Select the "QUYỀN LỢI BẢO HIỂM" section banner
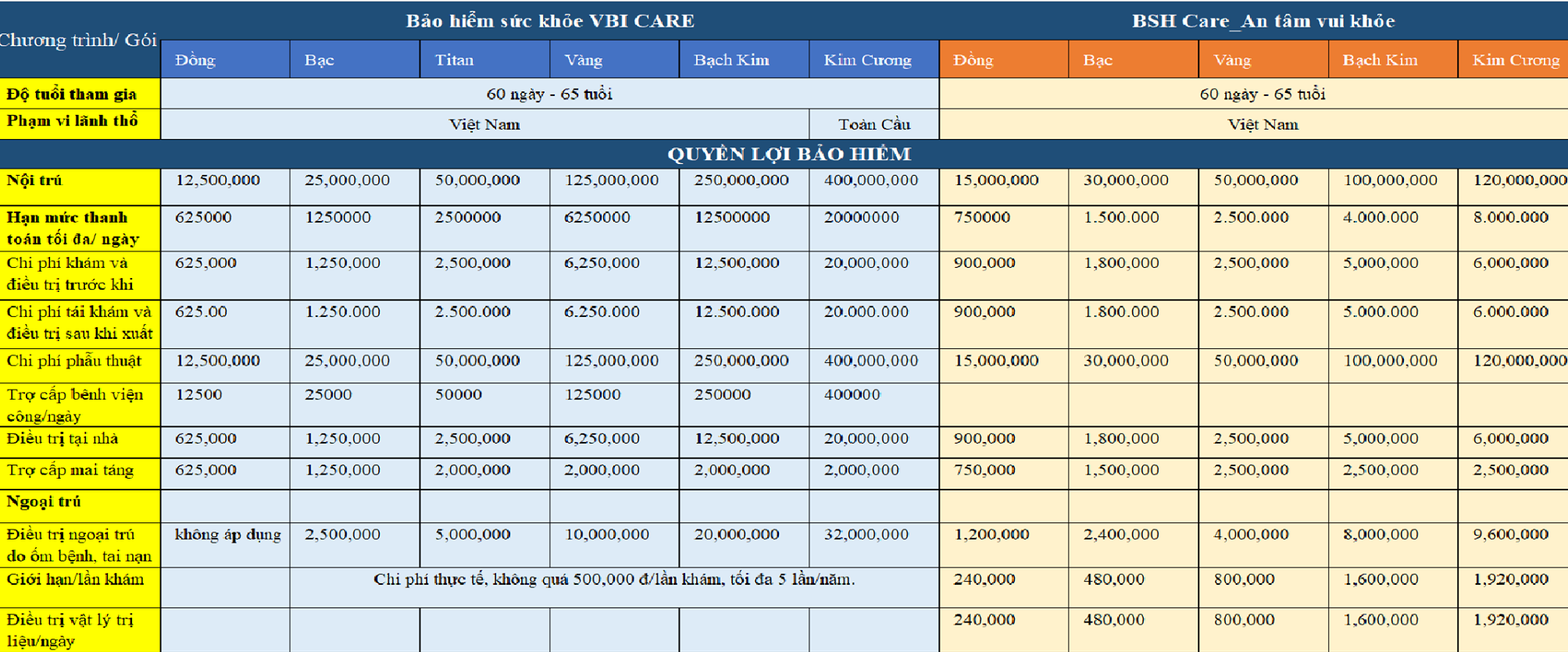Screen dimensions: 1568x652 [788, 154]
